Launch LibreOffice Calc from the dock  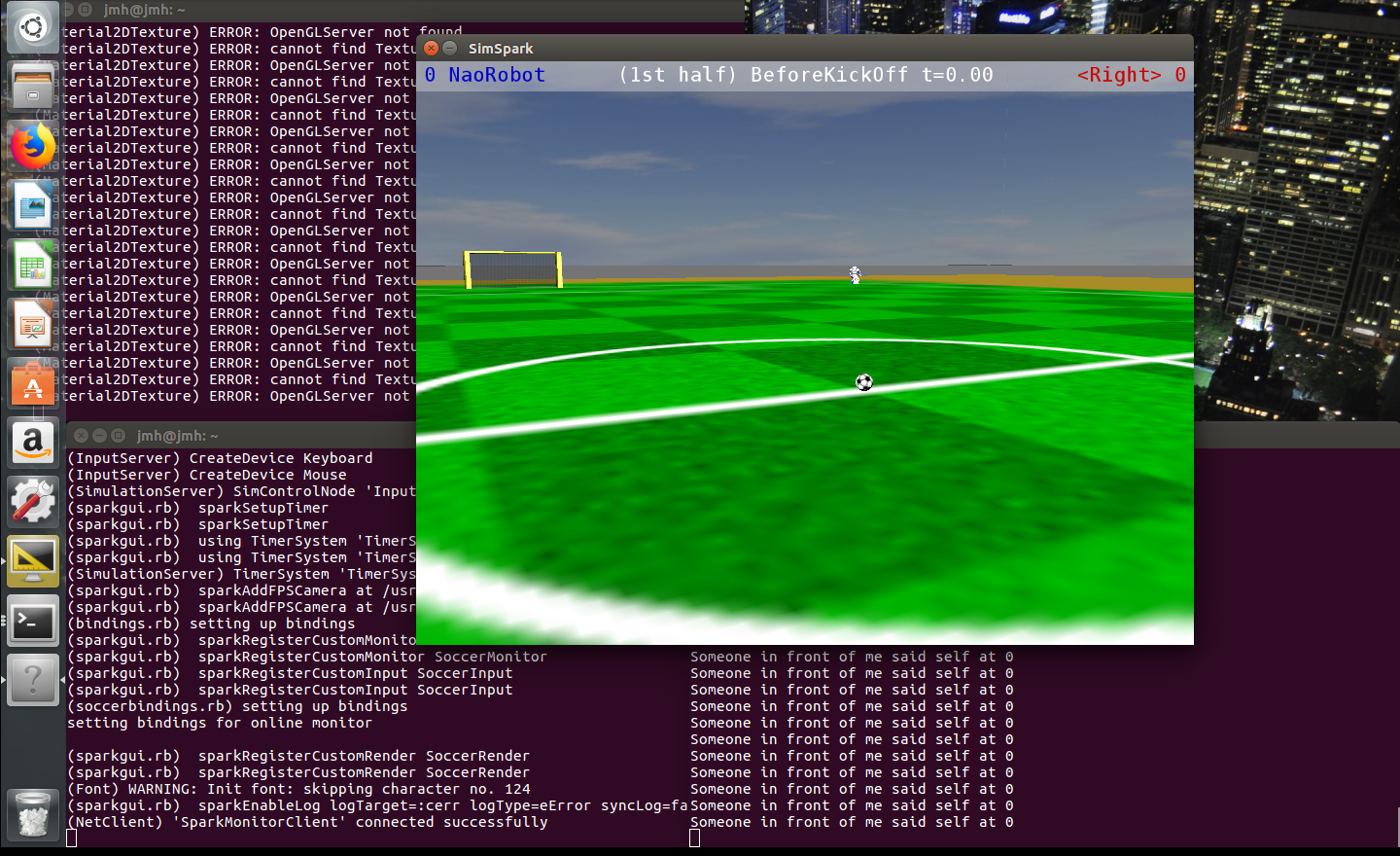[32, 265]
